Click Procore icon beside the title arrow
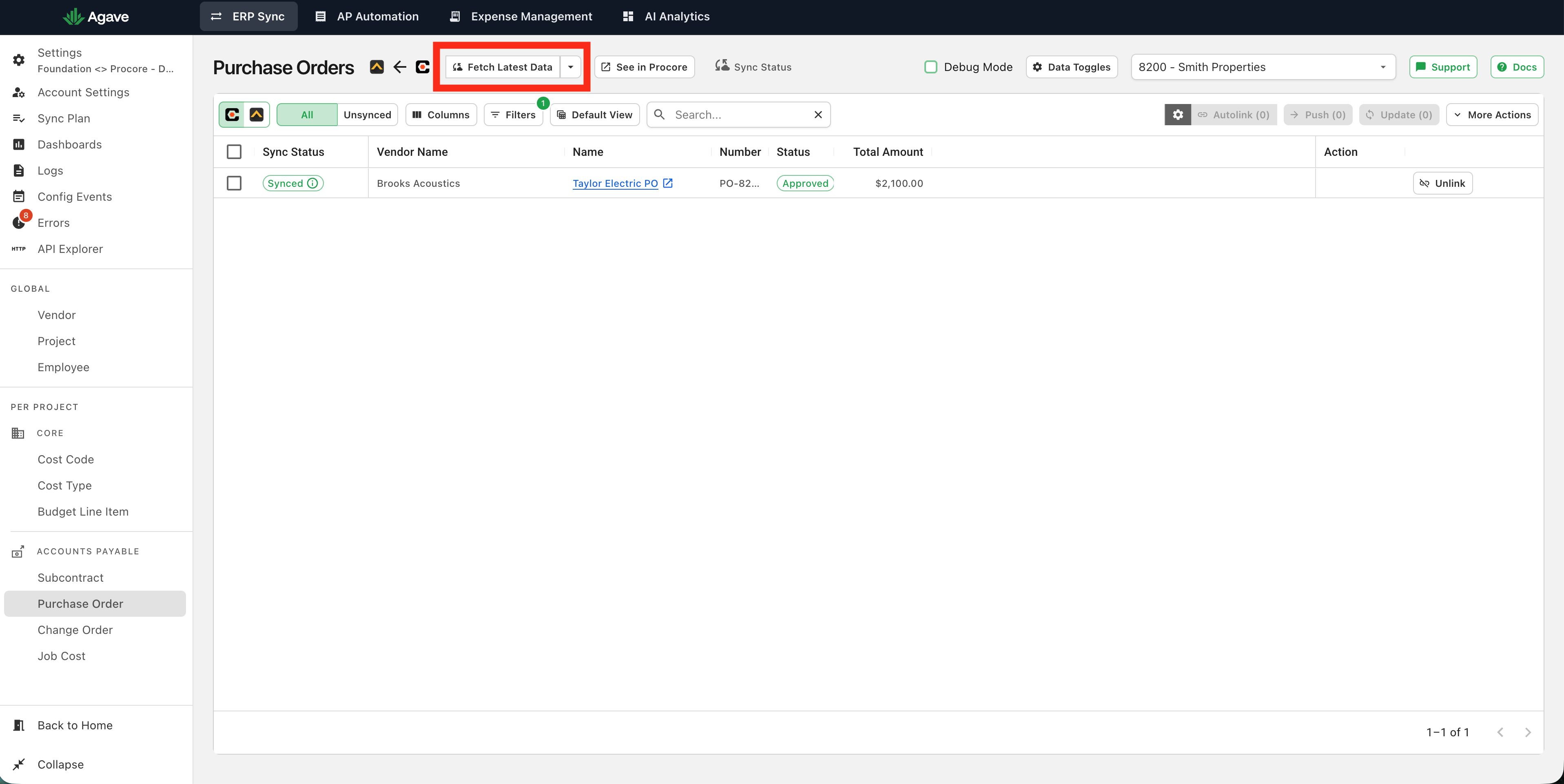 [423, 67]
